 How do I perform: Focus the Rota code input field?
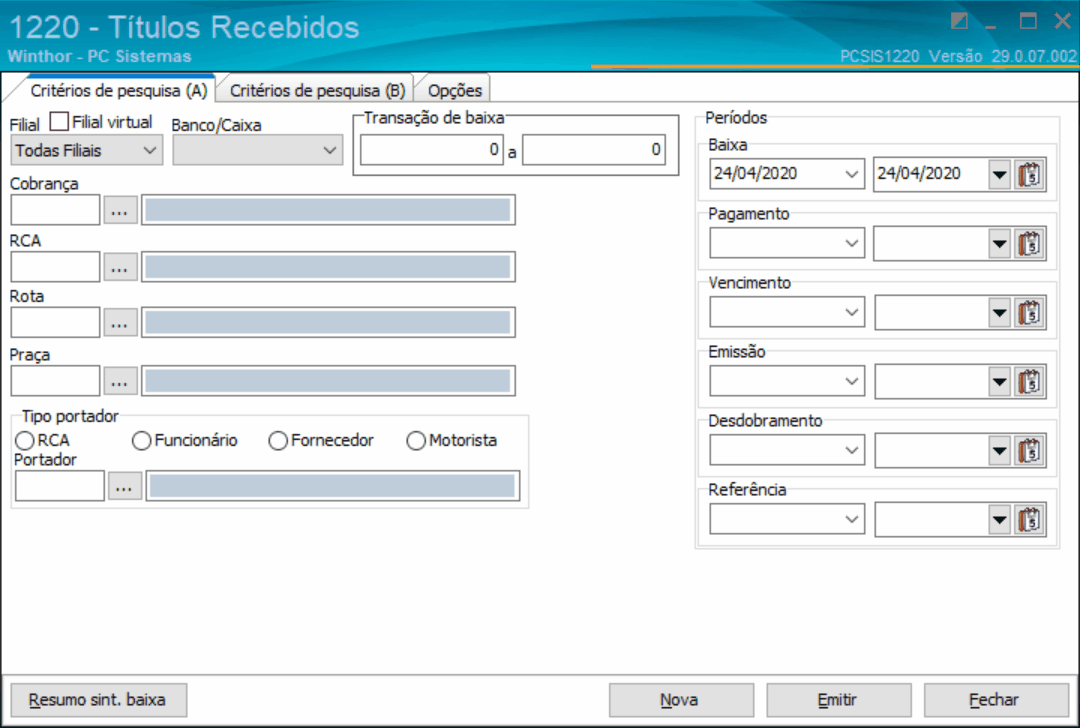(56, 322)
